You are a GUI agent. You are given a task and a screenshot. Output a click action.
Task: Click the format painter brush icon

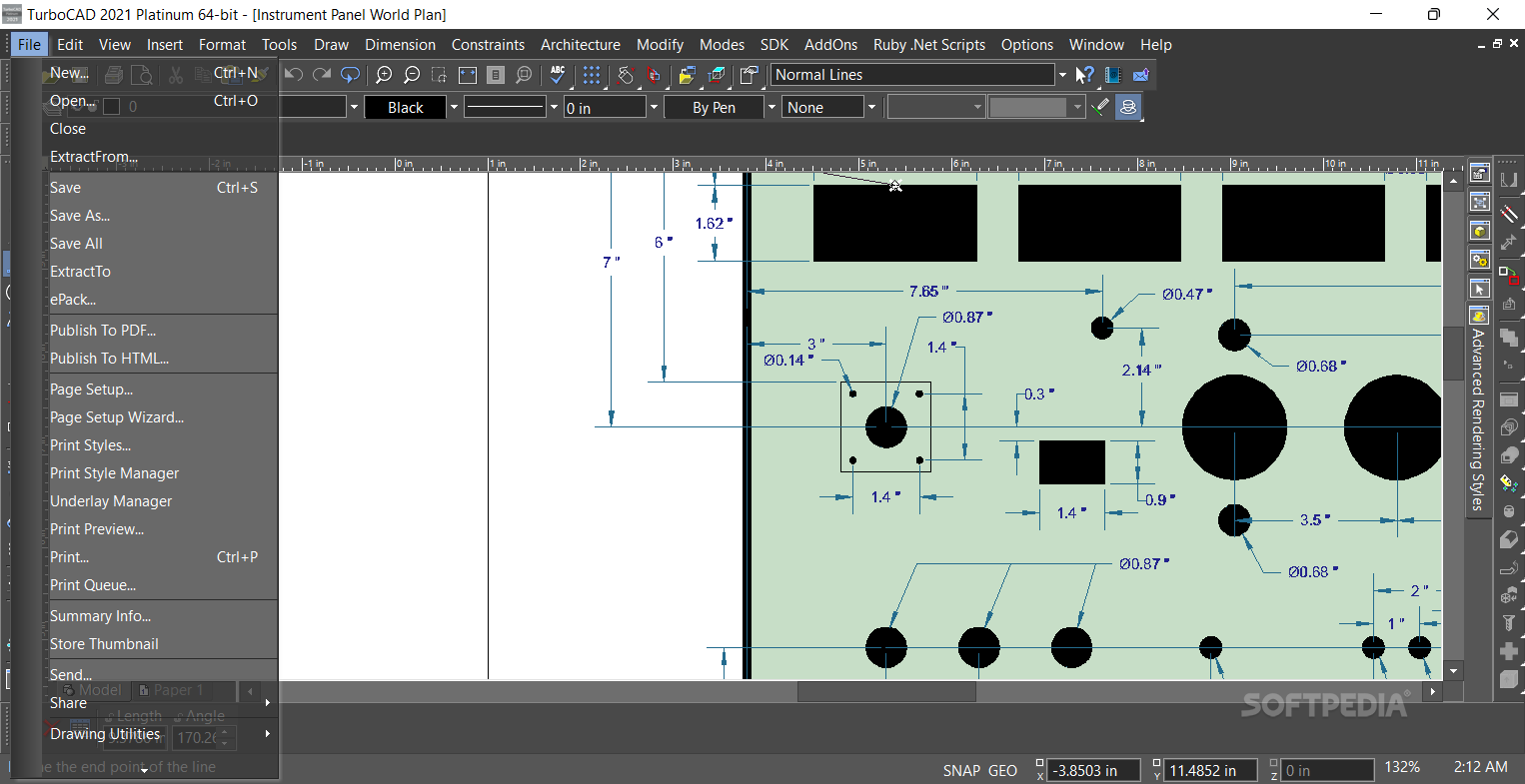click(x=1100, y=107)
